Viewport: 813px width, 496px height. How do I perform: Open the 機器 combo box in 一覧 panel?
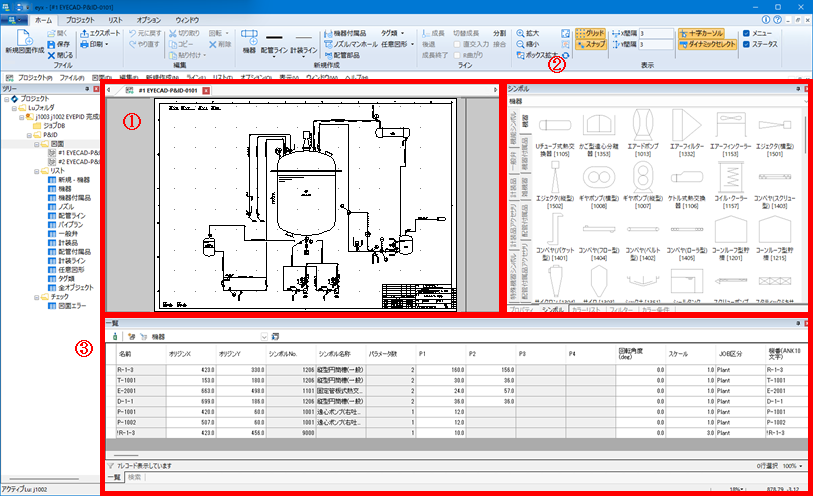(x=264, y=337)
